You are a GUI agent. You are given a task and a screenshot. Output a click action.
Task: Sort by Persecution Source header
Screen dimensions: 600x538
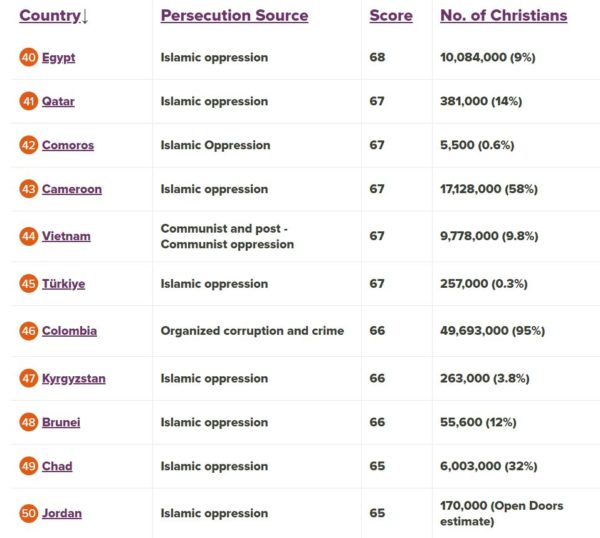click(234, 16)
